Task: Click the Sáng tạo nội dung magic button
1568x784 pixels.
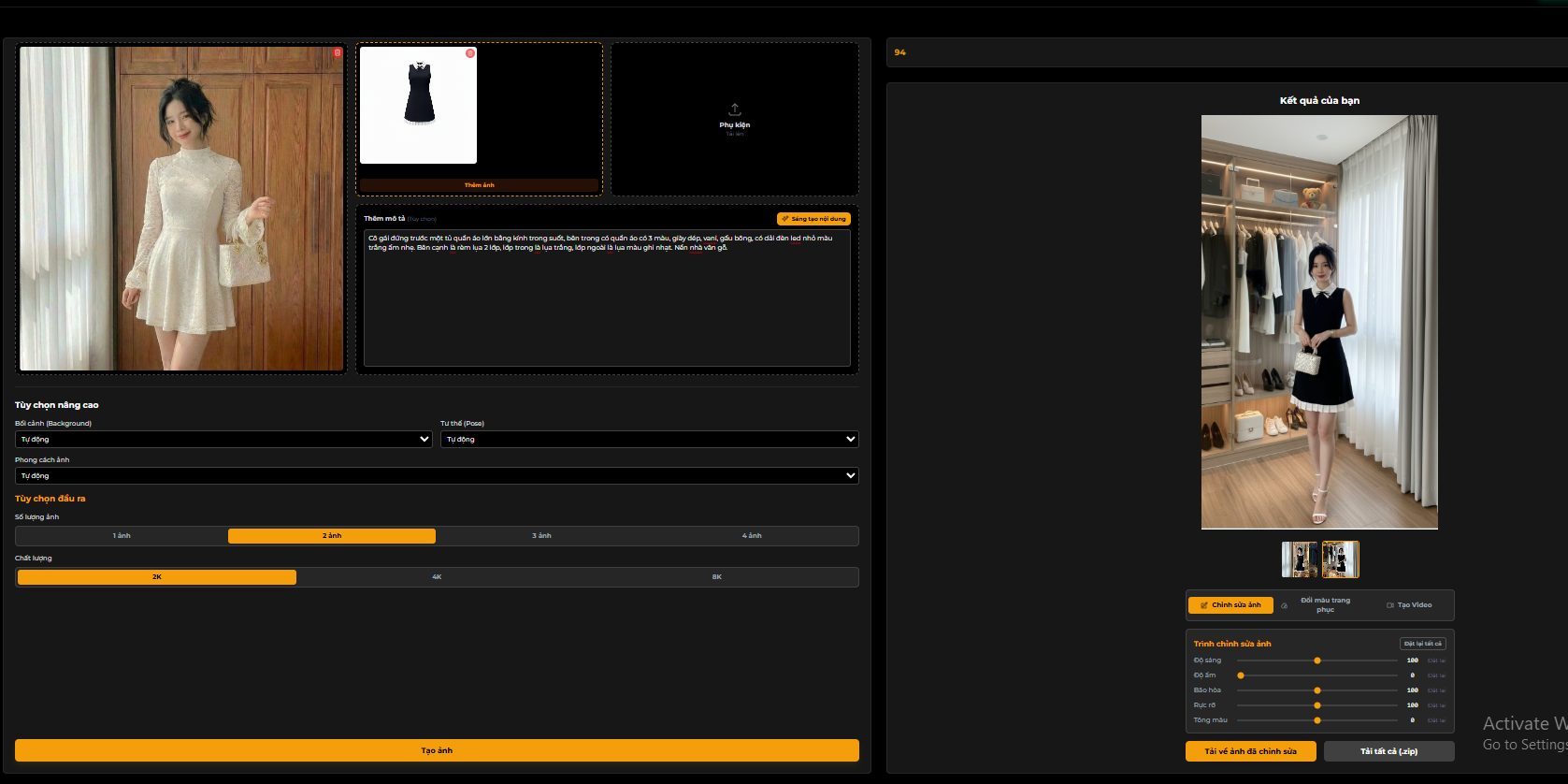Action: [813, 219]
